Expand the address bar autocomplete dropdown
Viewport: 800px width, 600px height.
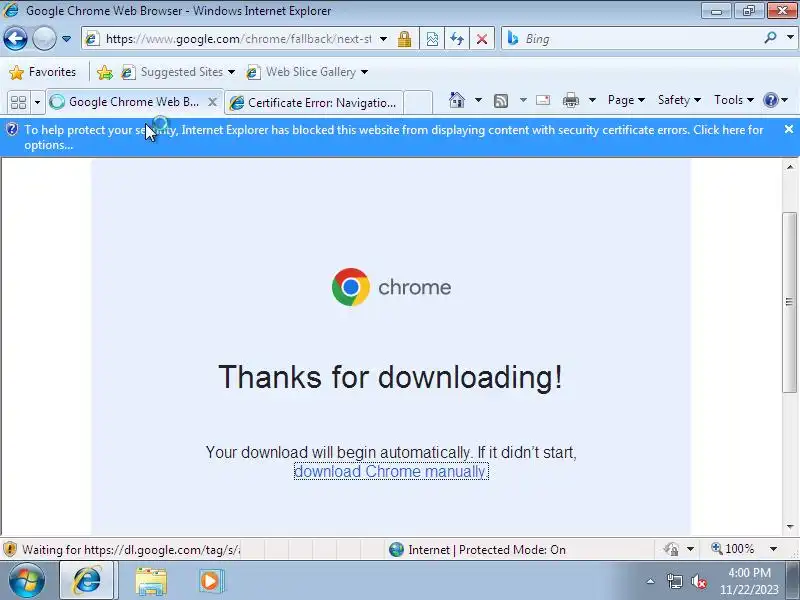click(383, 39)
